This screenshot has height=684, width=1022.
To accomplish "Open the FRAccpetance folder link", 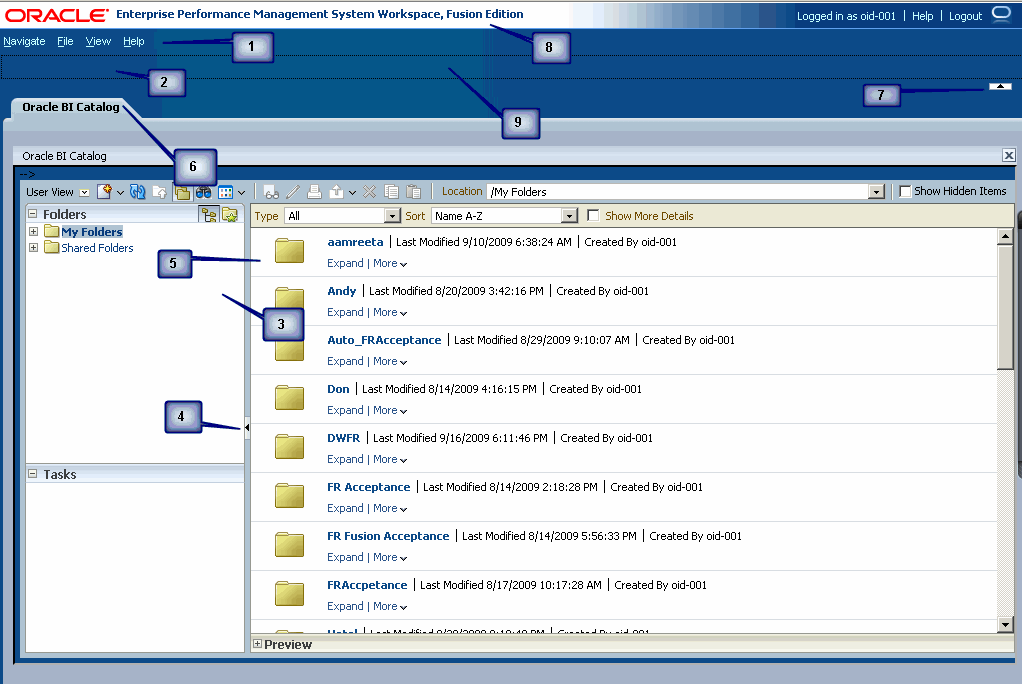I will tap(367, 585).
